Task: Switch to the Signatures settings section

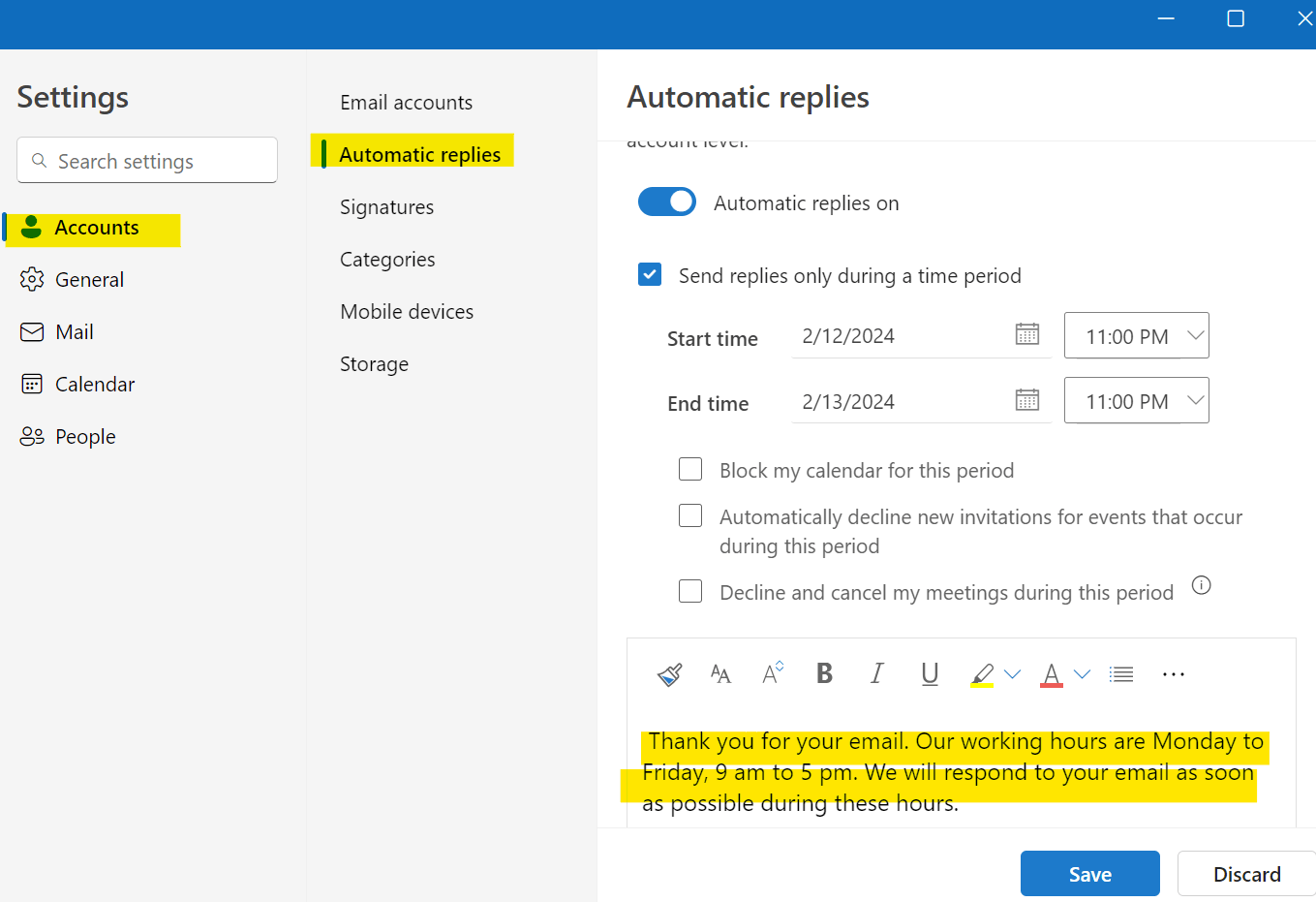Action: [386, 206]
